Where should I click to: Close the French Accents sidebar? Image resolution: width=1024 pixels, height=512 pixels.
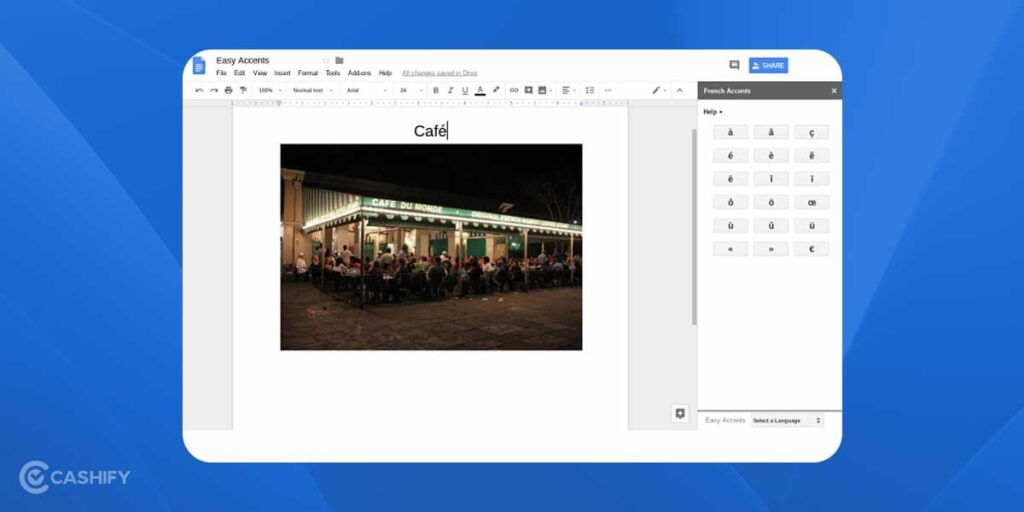pos(834,91)
